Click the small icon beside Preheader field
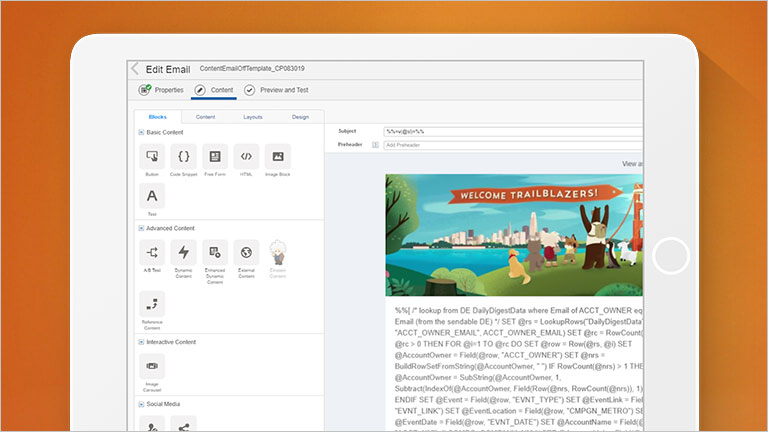 click(x=375, y=145)
